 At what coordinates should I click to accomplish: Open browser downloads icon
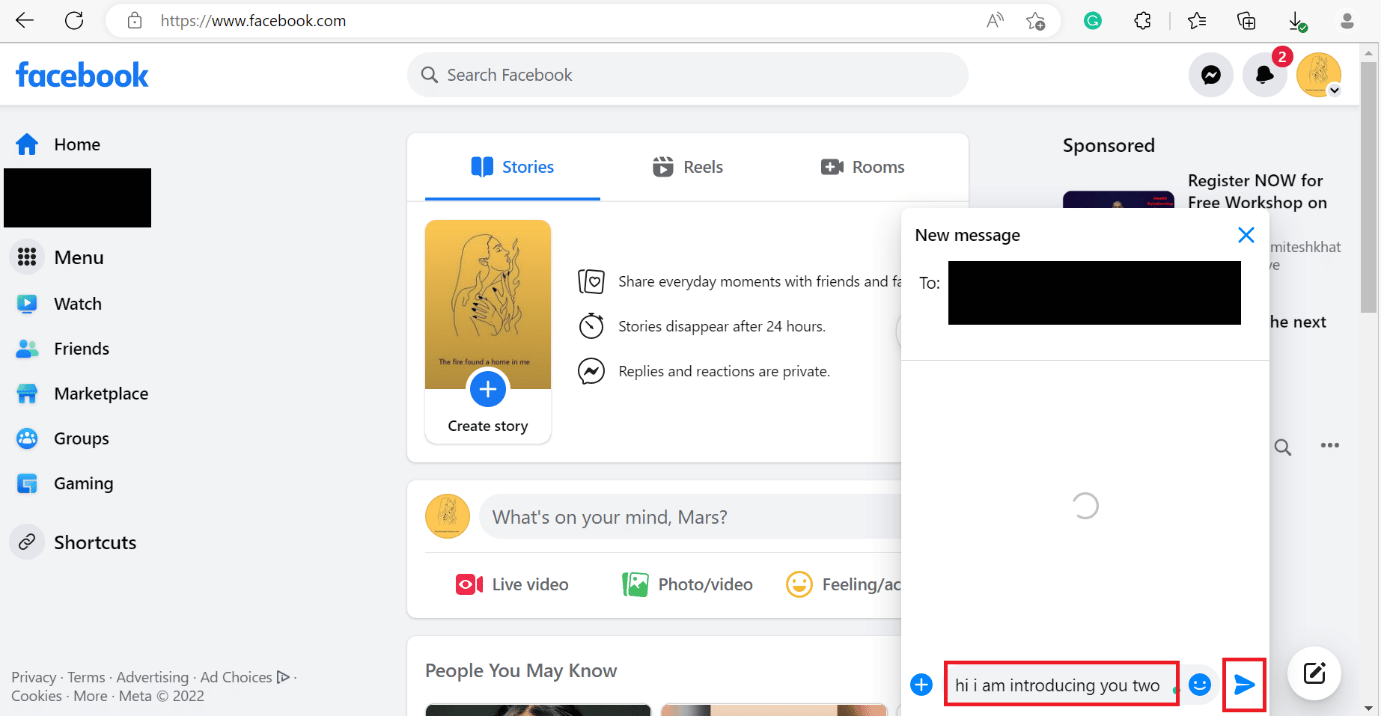[1297, 21]
